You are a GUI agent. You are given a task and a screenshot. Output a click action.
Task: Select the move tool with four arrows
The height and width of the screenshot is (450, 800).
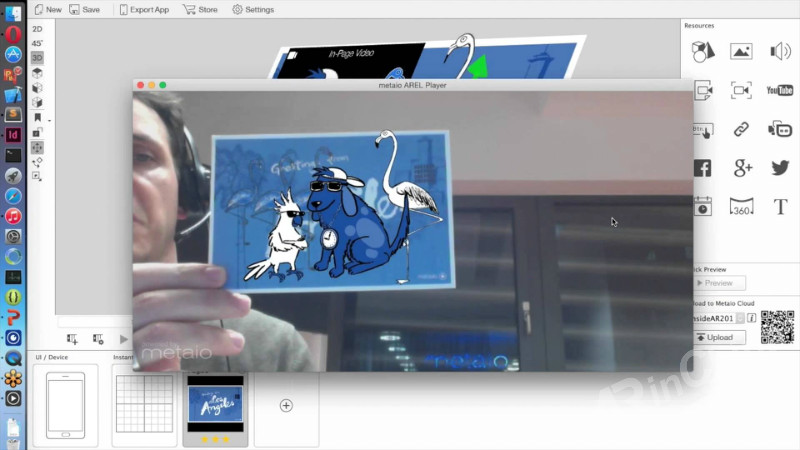(37, 147)
